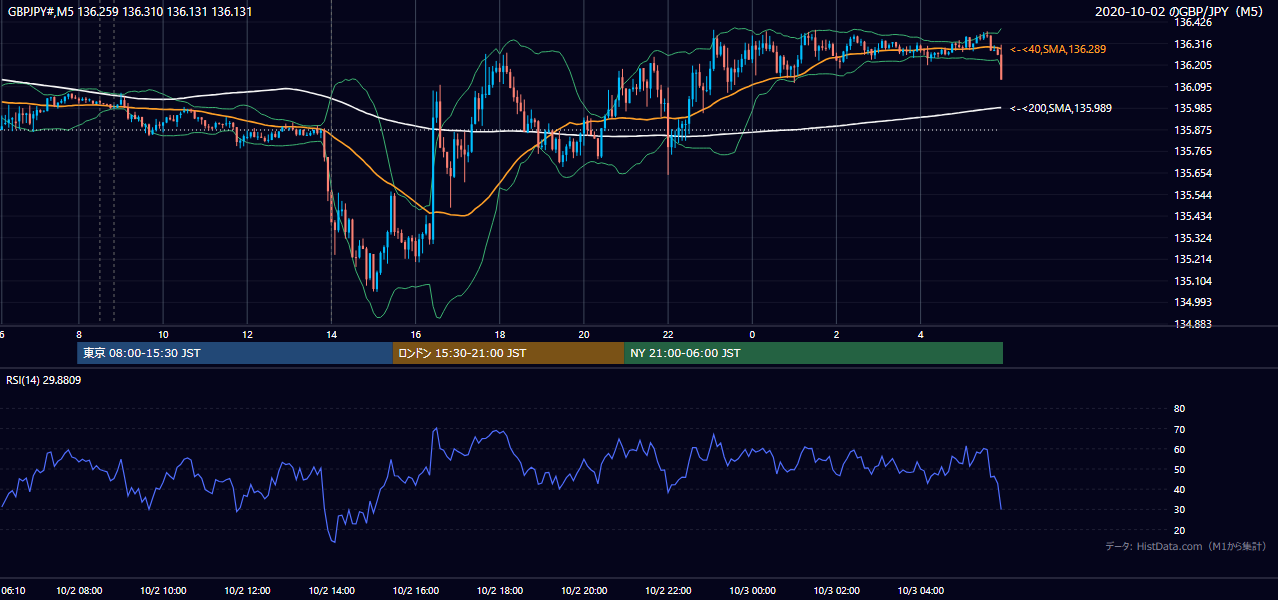Click the 135.544 price axis label

[x=1193, y=195]
